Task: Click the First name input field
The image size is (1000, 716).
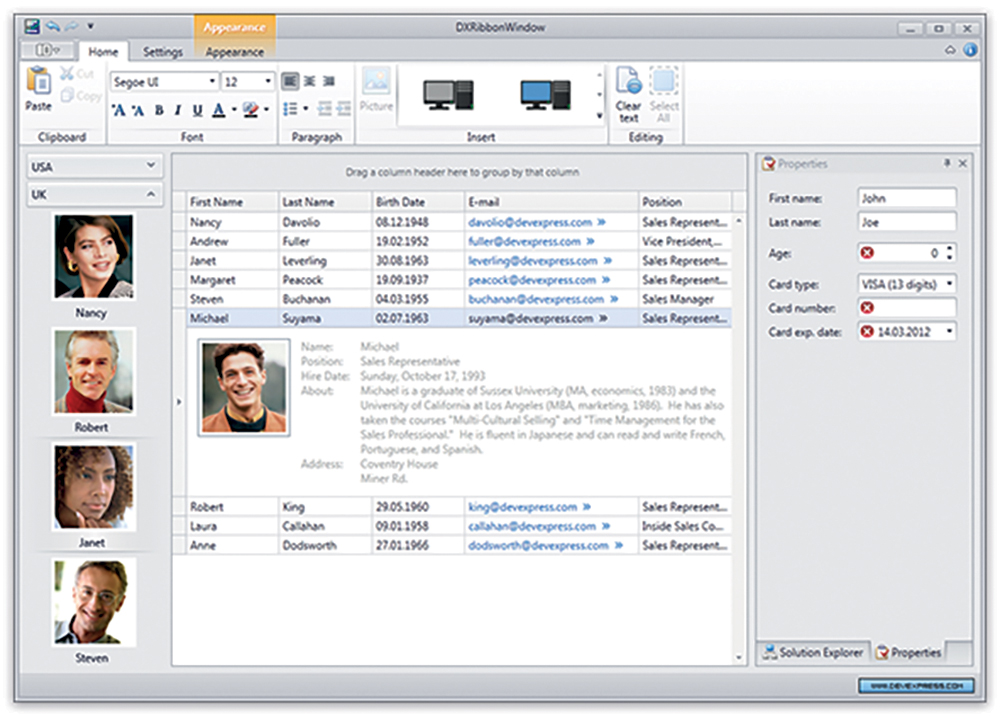Action: [906, 198]
